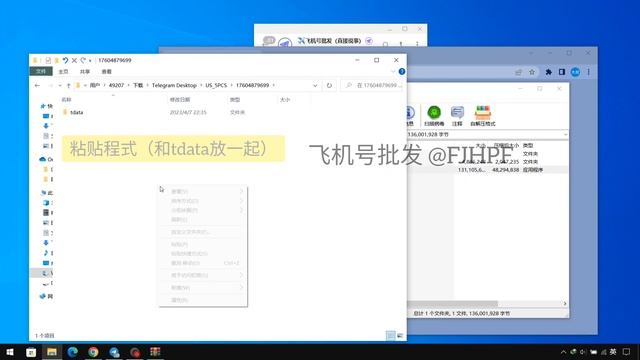Click the OneDrive cloud icon in the navigation pane
The image size is (640, 360).
(42, 159)
